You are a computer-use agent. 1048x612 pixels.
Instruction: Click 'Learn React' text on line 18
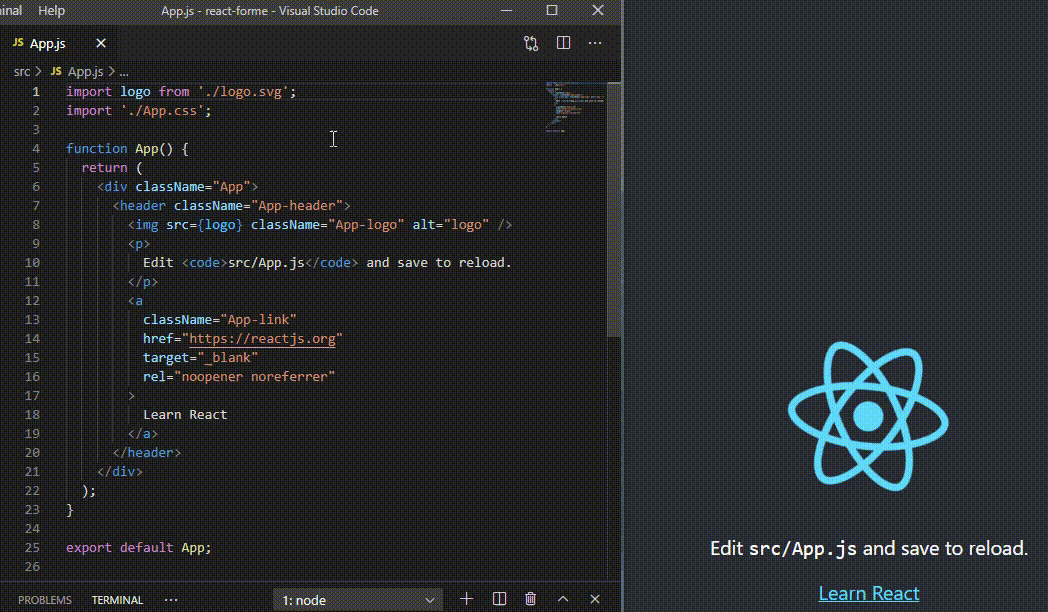click(x=185, y=415)
